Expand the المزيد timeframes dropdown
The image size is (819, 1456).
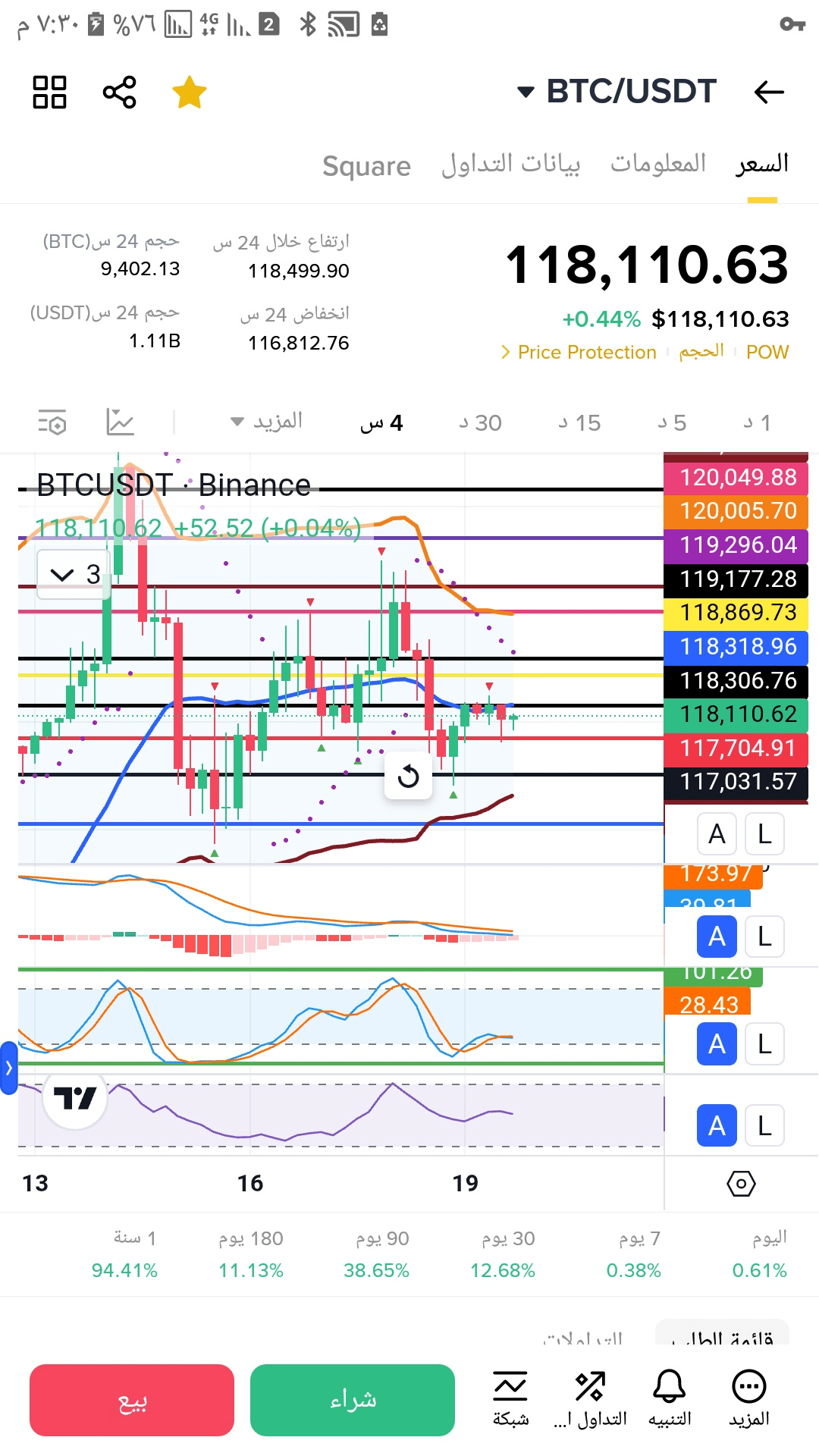pyautogui.click(x=266, y=421)
